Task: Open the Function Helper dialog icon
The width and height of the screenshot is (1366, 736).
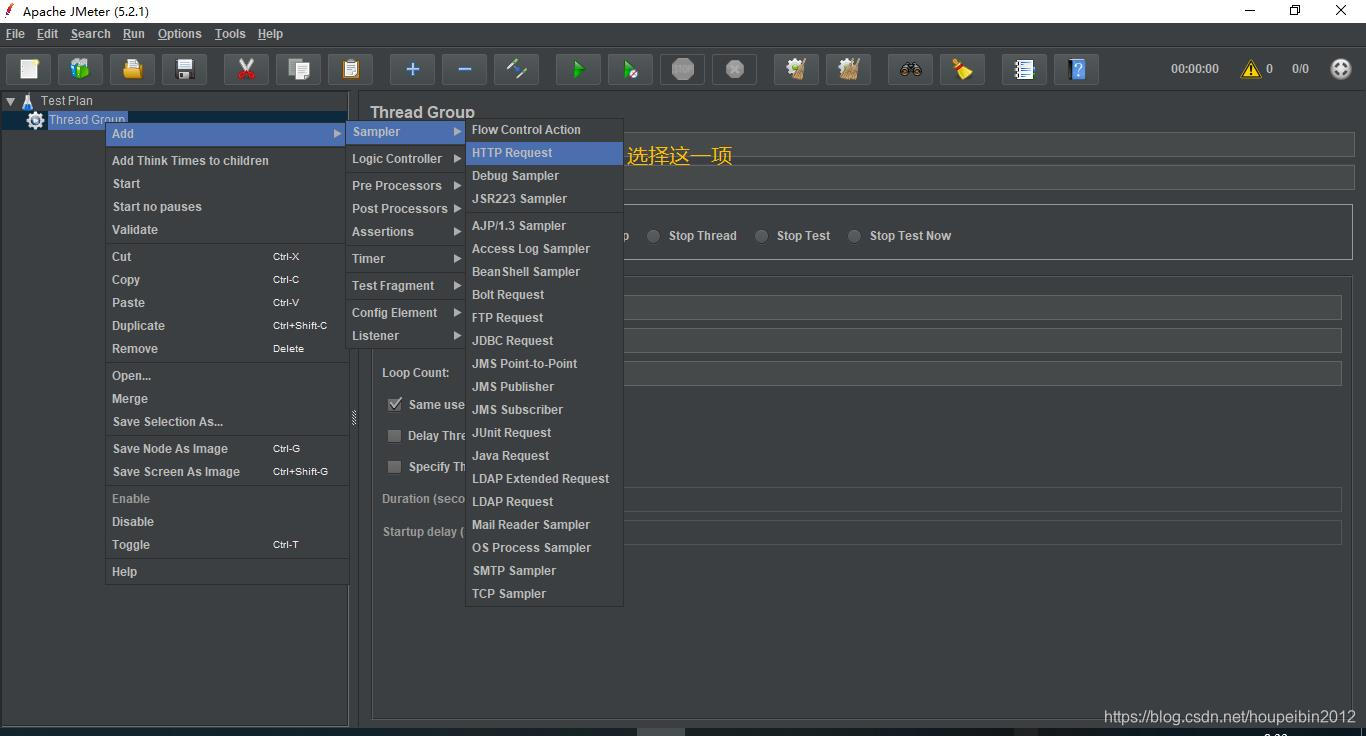Action: click(1024, 69)
